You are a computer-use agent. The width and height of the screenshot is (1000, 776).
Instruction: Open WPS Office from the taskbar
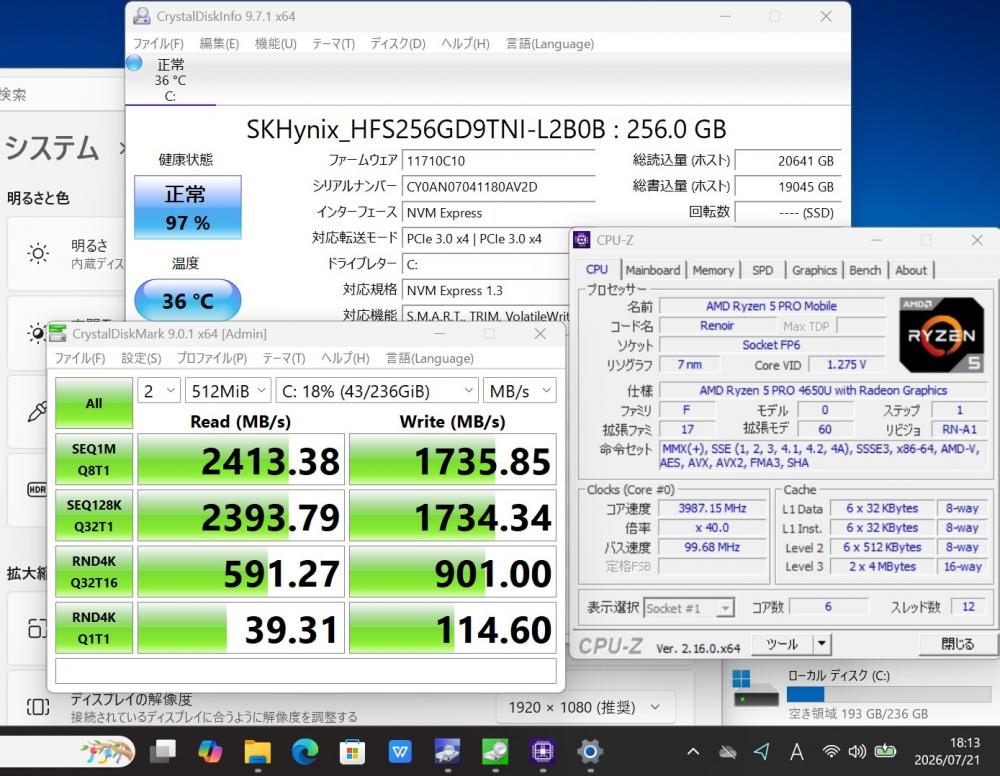pos(400,752)
